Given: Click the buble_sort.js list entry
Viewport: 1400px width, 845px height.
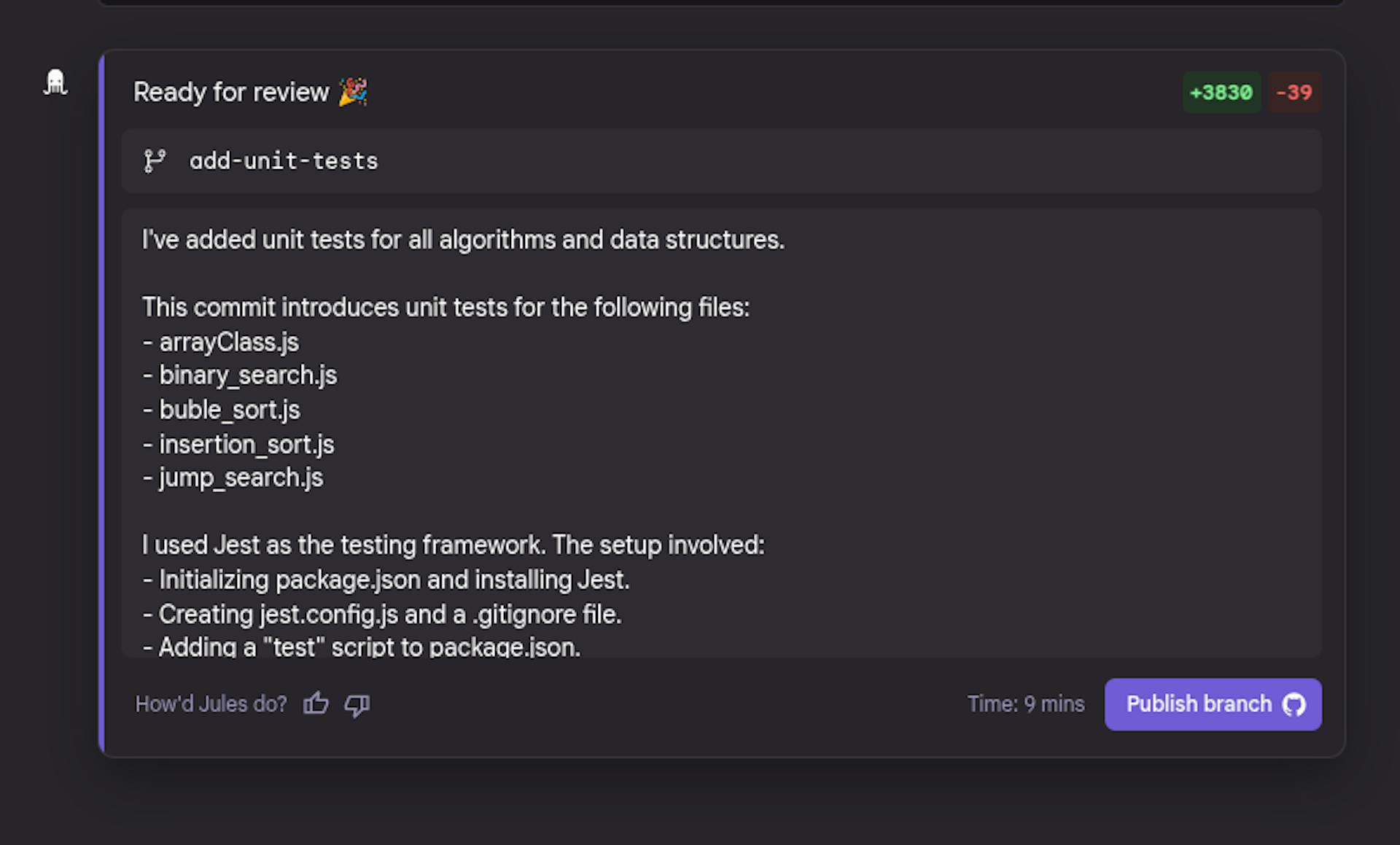Looking at the screenshot, I should (229, 410).
